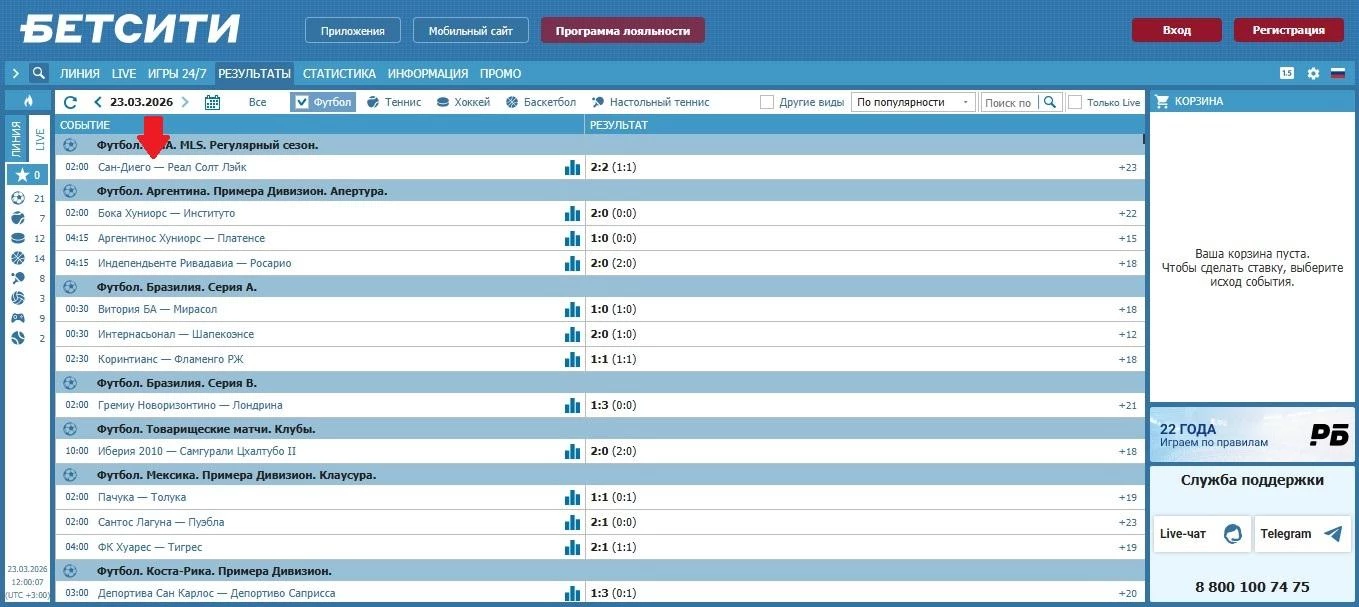Open the По популярности sort dropdown

click(x=913, y=102)
